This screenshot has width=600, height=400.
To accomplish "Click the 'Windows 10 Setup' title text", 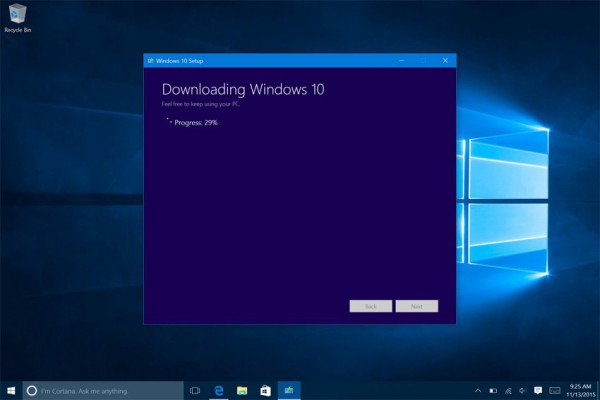I will (x=179, y=61).
